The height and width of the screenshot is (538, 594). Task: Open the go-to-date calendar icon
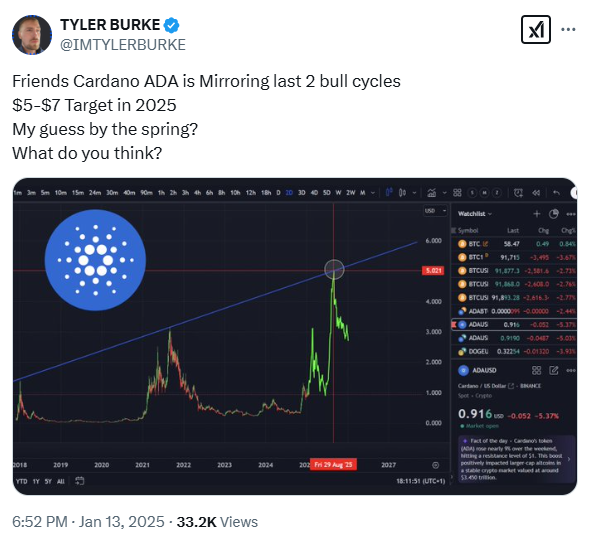(80, 481)
